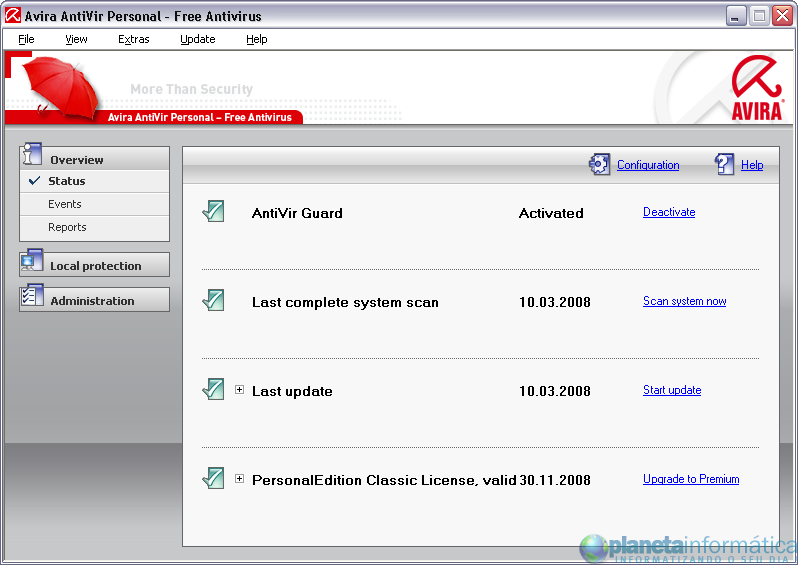Screen dimensions: 798x565
Task: Click the Activated status text
Action: (x=551, y=213)
